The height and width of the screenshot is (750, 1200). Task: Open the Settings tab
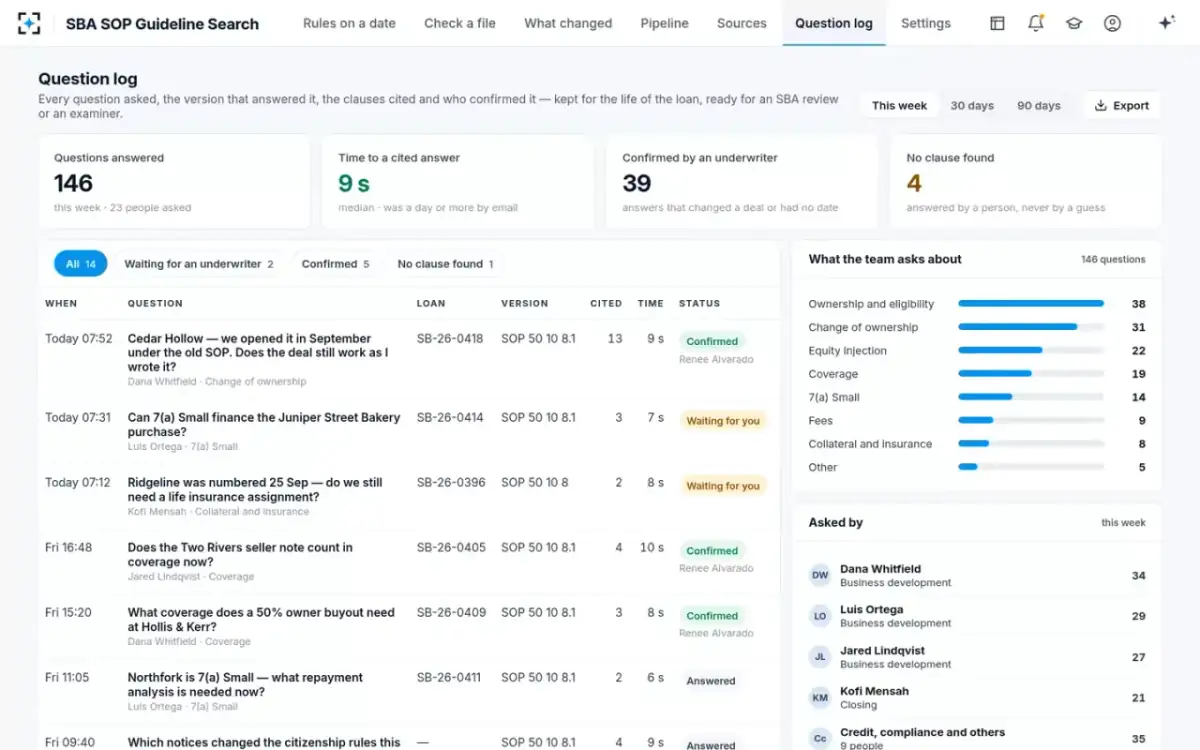coord(926,23)
